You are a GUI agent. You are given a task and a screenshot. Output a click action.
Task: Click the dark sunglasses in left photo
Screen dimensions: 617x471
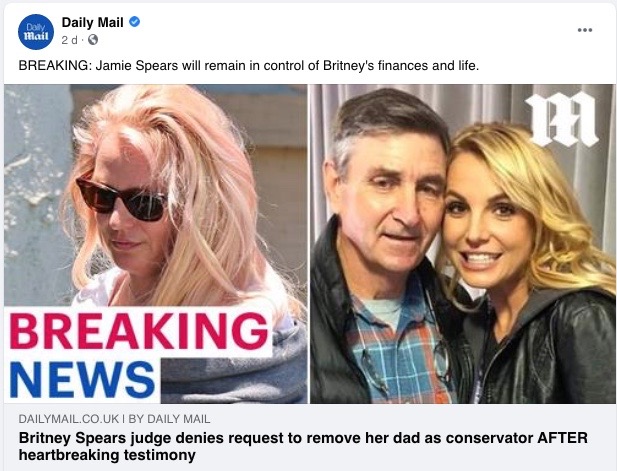click(x=122, y=199)
